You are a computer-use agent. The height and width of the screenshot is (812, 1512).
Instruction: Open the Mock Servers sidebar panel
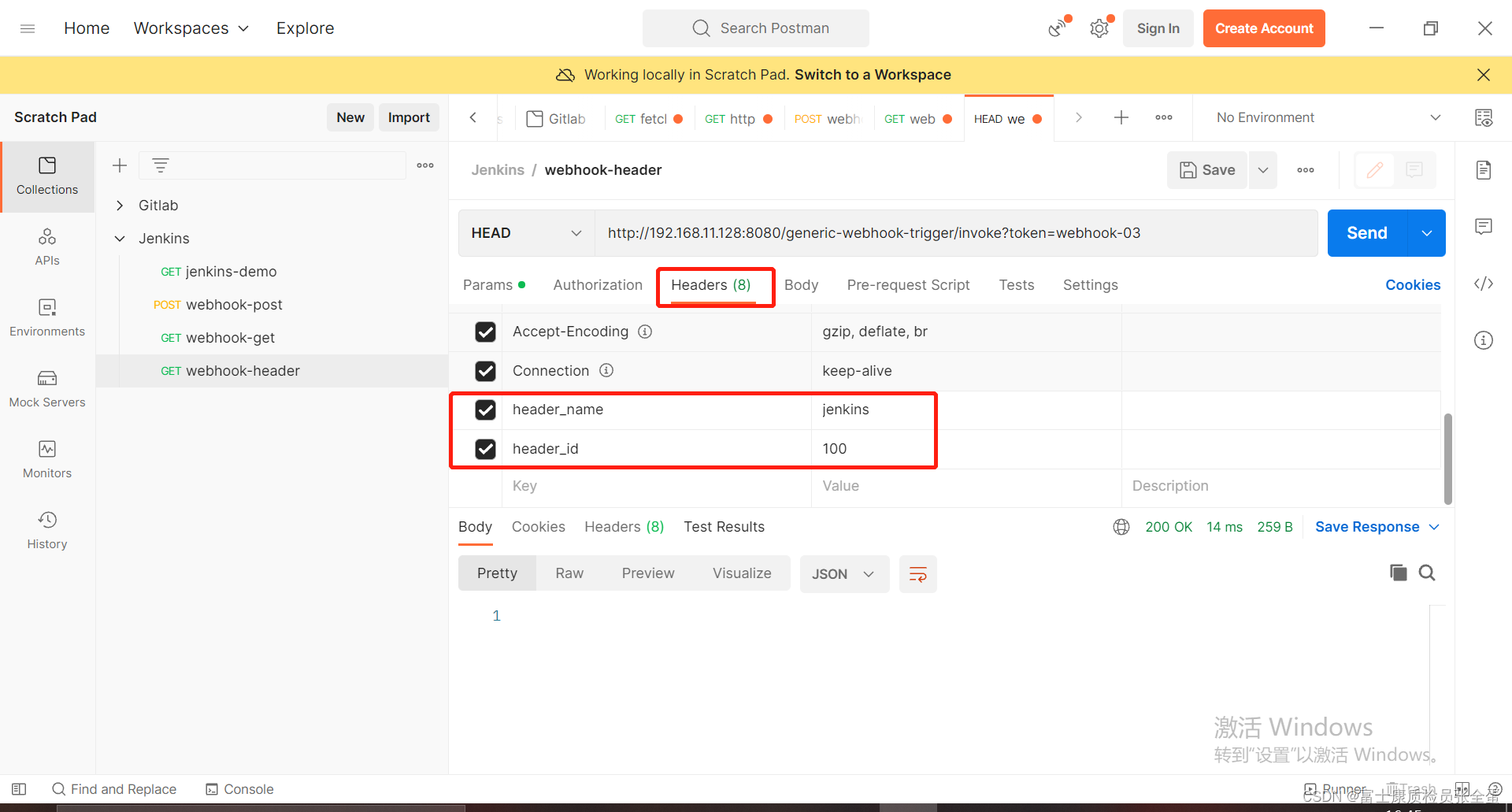coord(47,389)
